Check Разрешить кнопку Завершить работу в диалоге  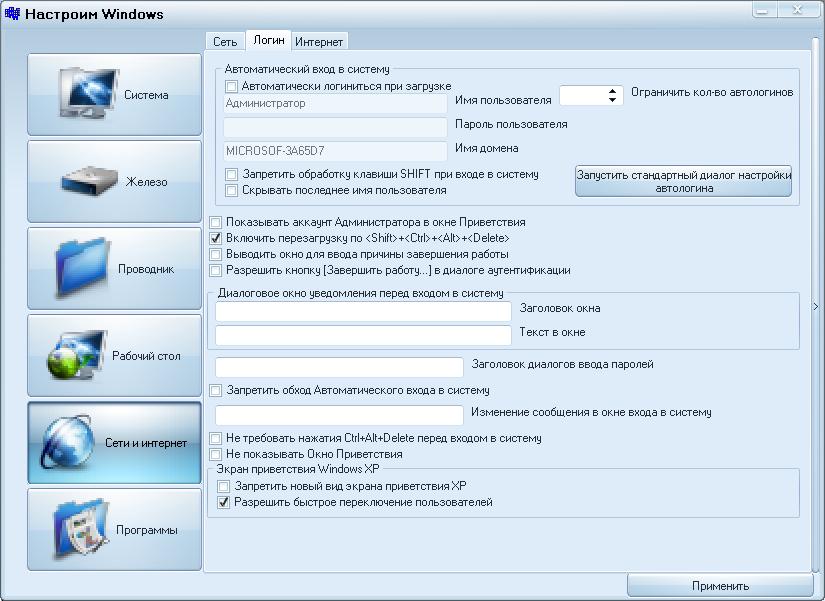pos(215,270)
